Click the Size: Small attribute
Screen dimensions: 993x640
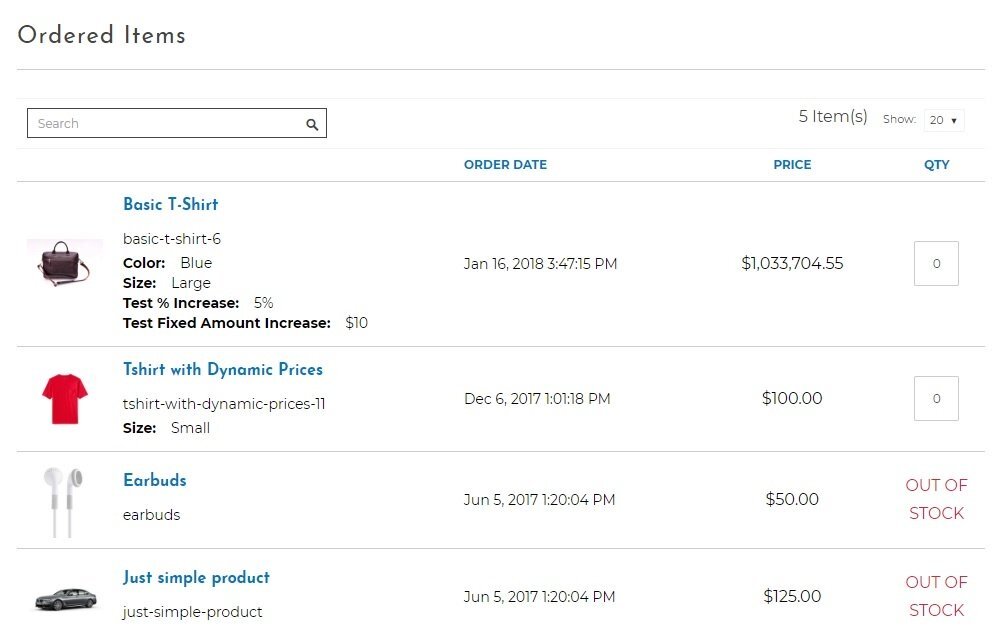(x=166, y=428)
